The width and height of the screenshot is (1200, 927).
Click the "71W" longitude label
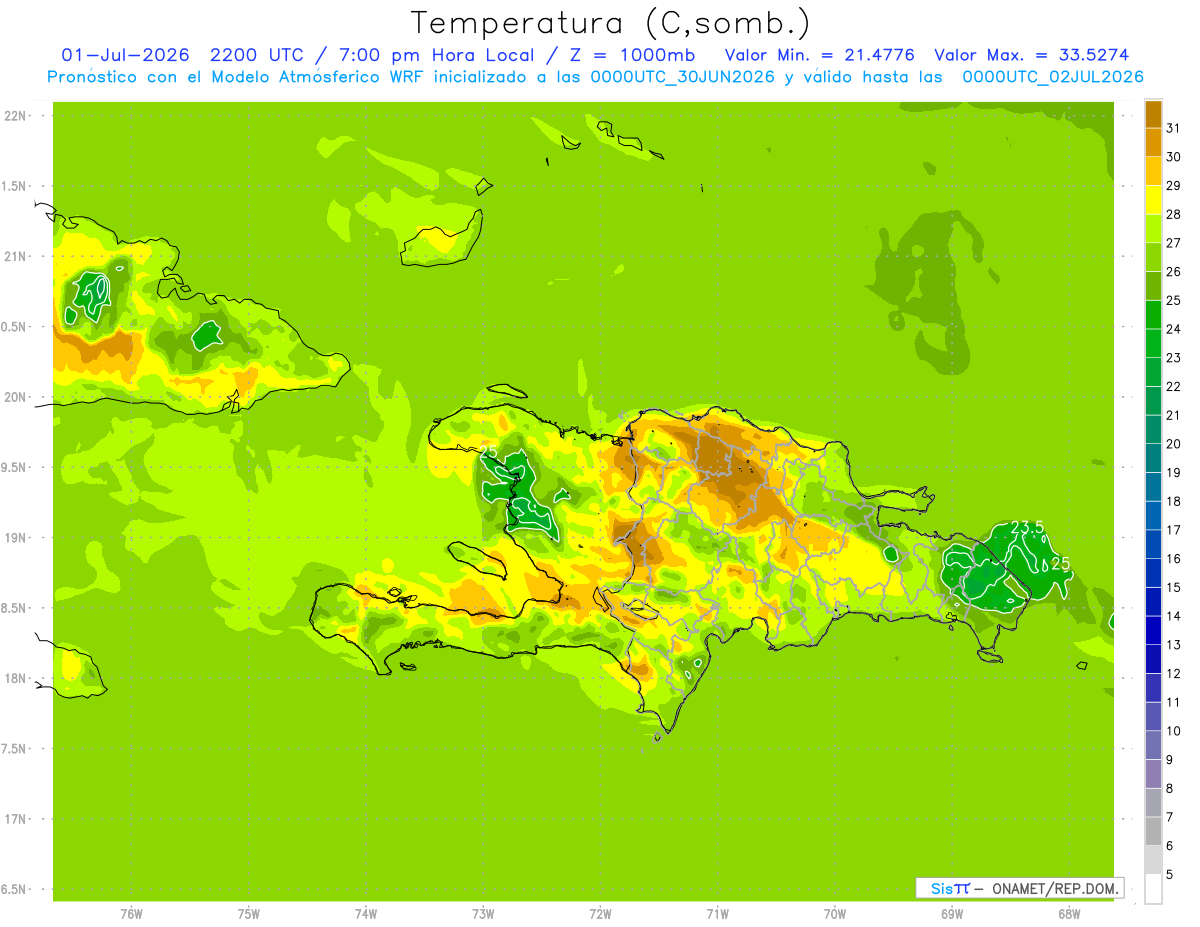(x=717, y=913)
